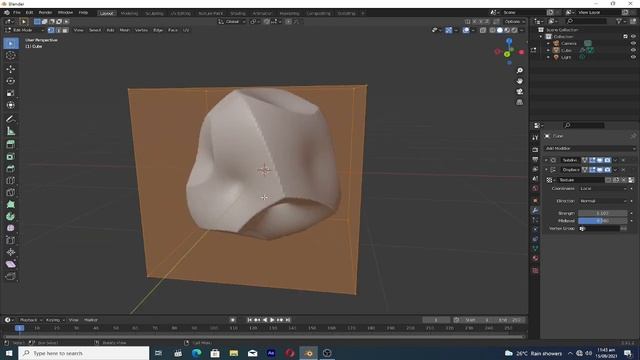The width and height of the screenshot is (640, 360).
Task: Select the Select Box tool
Action: pos(11,43)
